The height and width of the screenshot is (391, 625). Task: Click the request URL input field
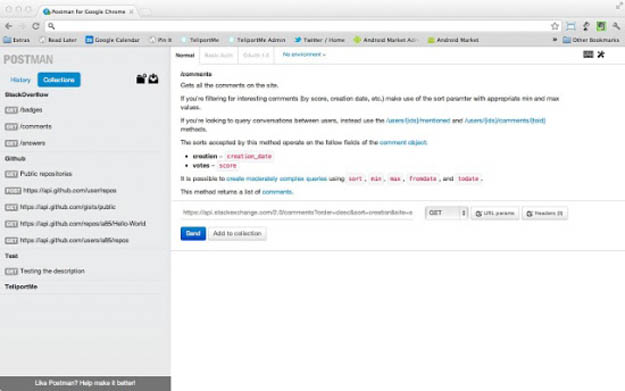point(298,213)
